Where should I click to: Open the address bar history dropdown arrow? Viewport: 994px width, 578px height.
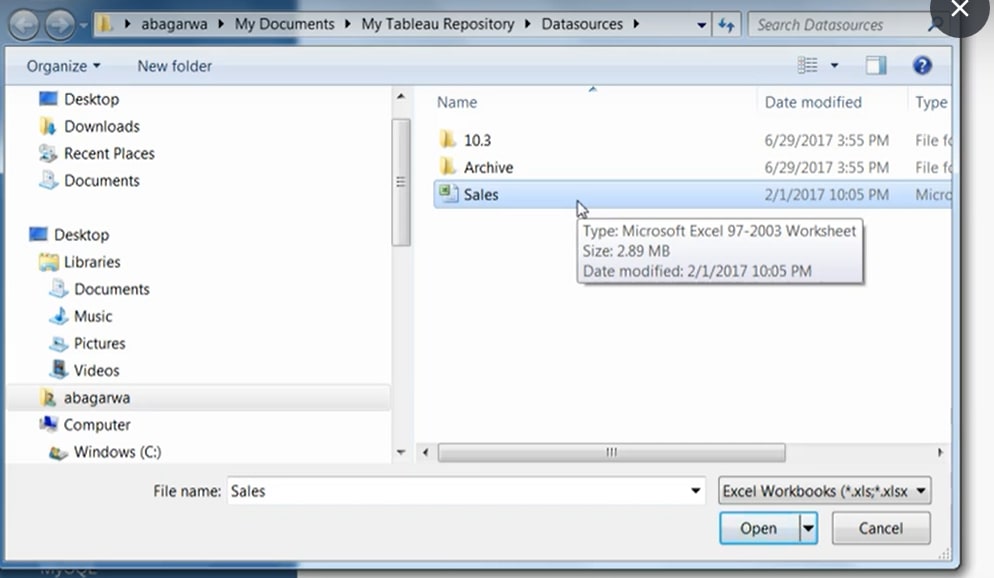point(701,25)
